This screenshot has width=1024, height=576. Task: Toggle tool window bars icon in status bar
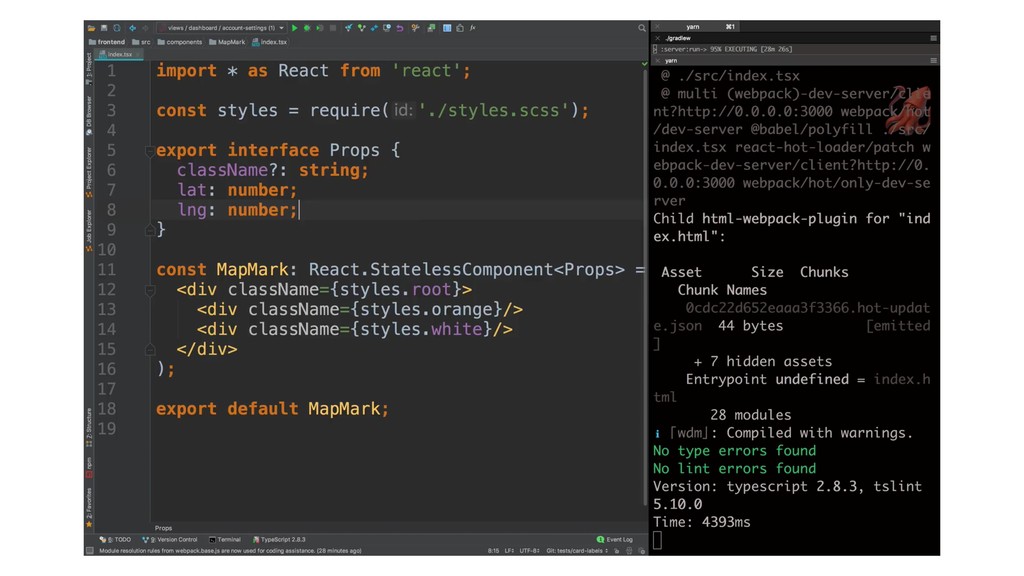click(89, 551)
